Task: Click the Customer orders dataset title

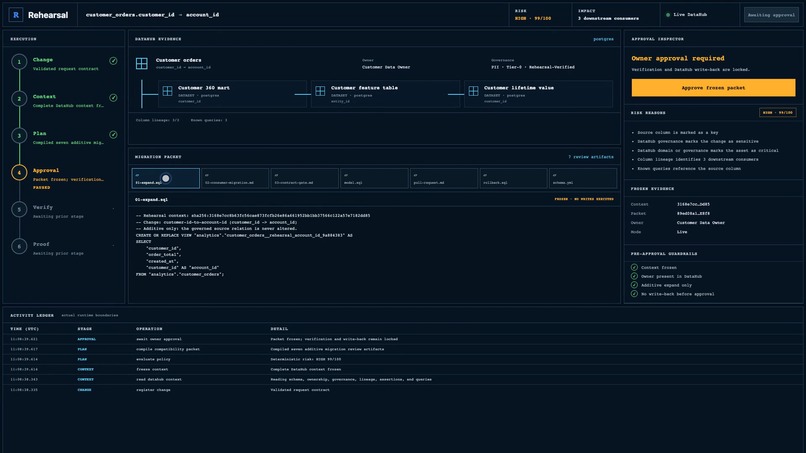Action: point(178,60)
